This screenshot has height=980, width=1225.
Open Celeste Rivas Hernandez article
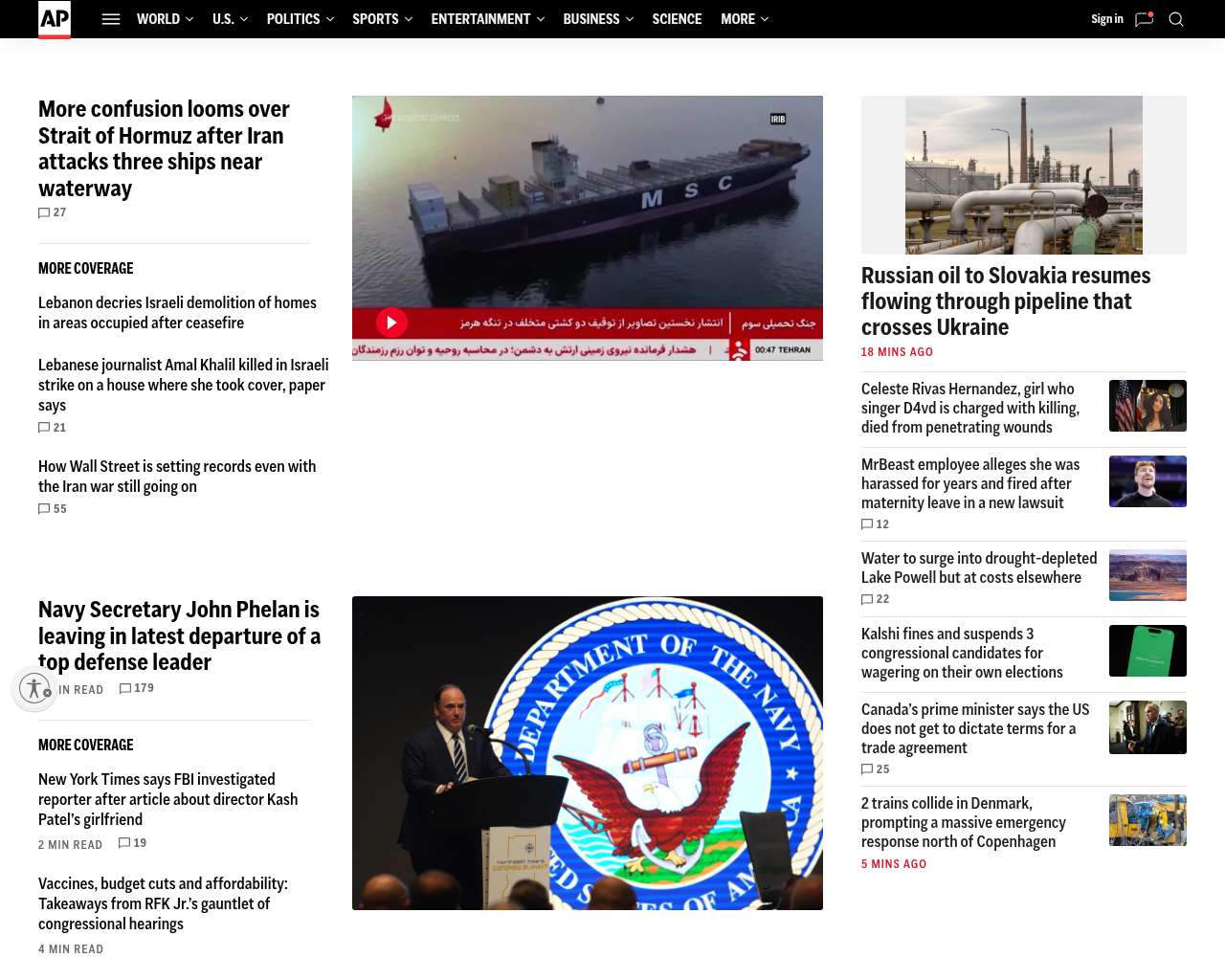pos(970,408)
